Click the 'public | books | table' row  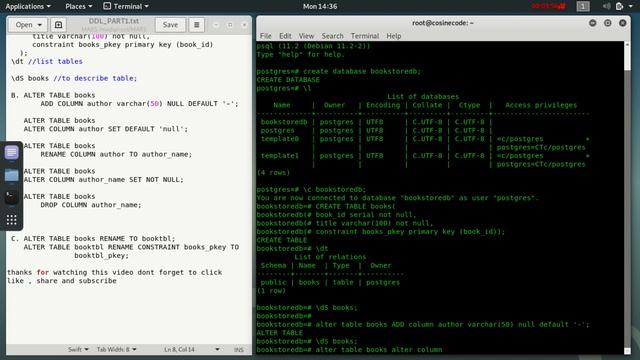[x=330, y=282]
